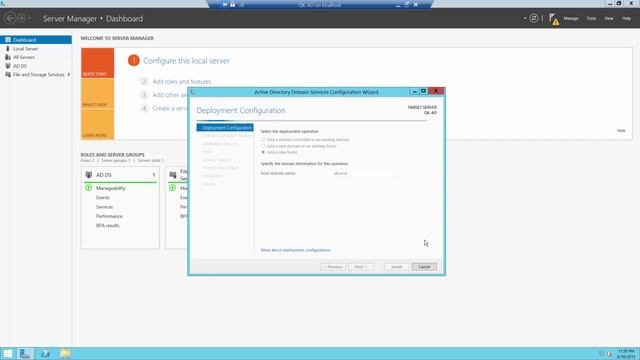640x360 pixels.
Task: Open notifications flag with warning
Action: (x=553, y=19)
